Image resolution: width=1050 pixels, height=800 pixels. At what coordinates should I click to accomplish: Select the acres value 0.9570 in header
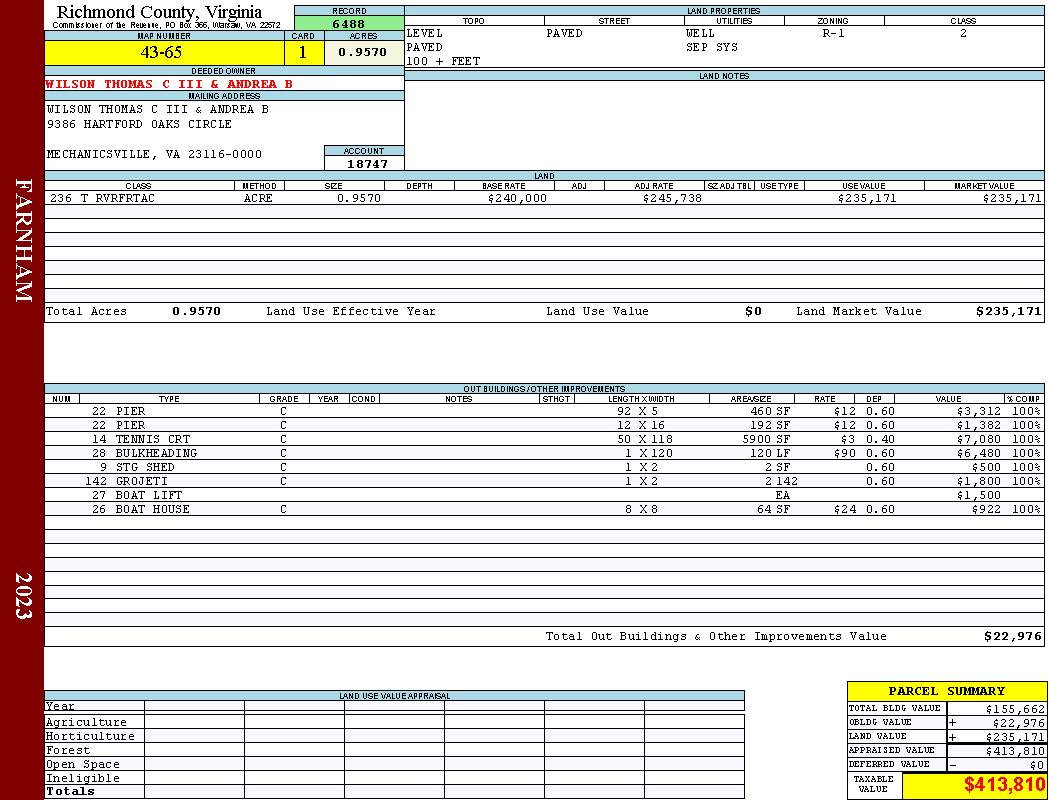point(362,52)
